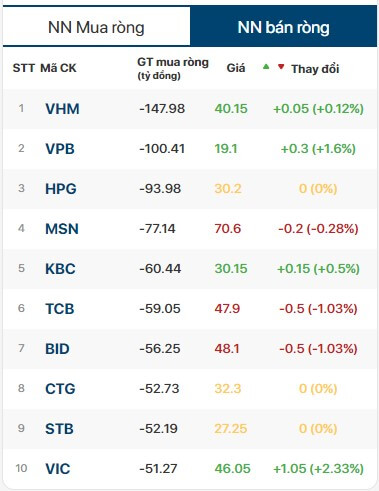
Task: Select the NN bán ròng tab
Action: (x=283, y=27)
